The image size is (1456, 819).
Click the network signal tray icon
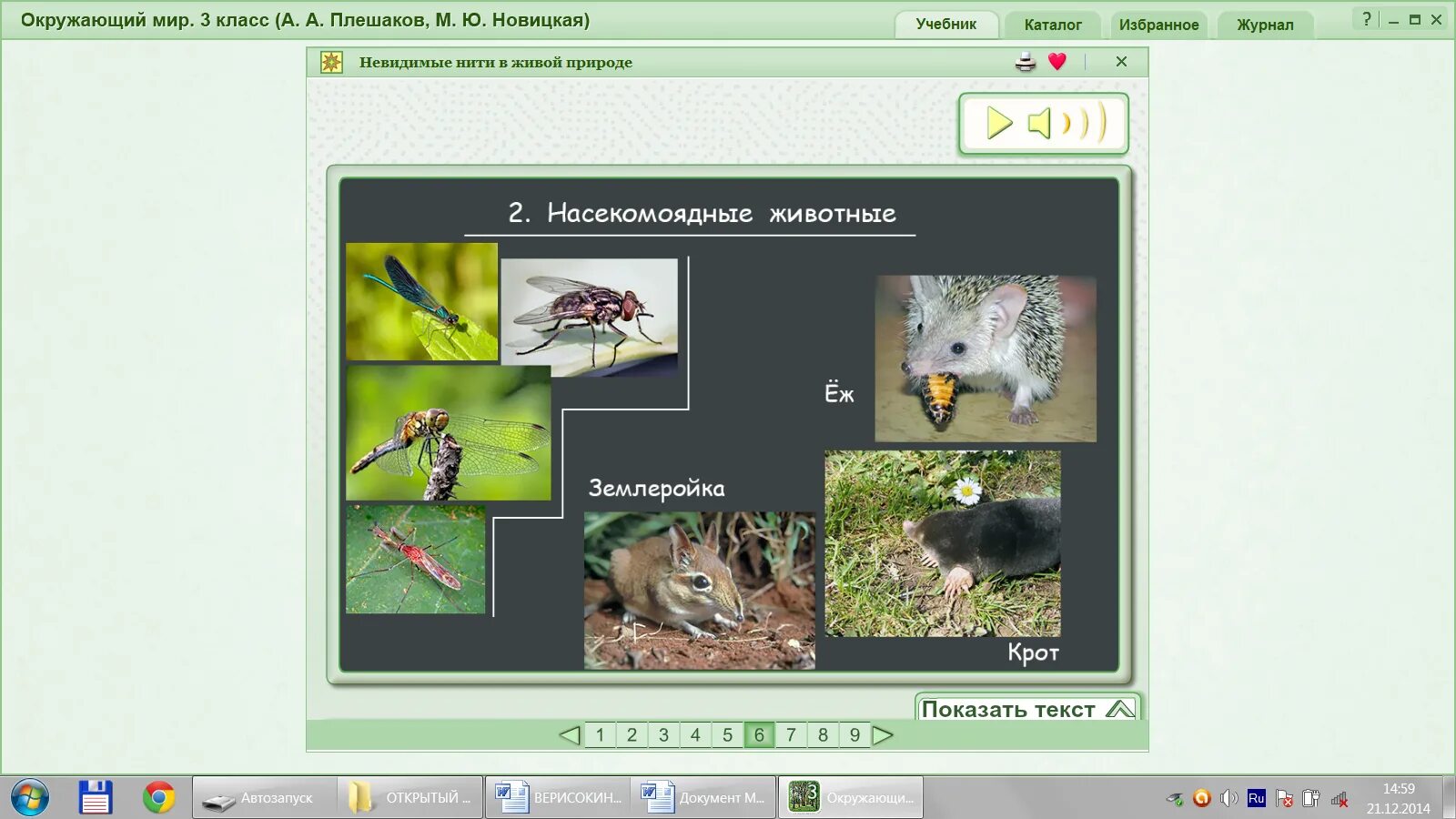coord(1340,799)
